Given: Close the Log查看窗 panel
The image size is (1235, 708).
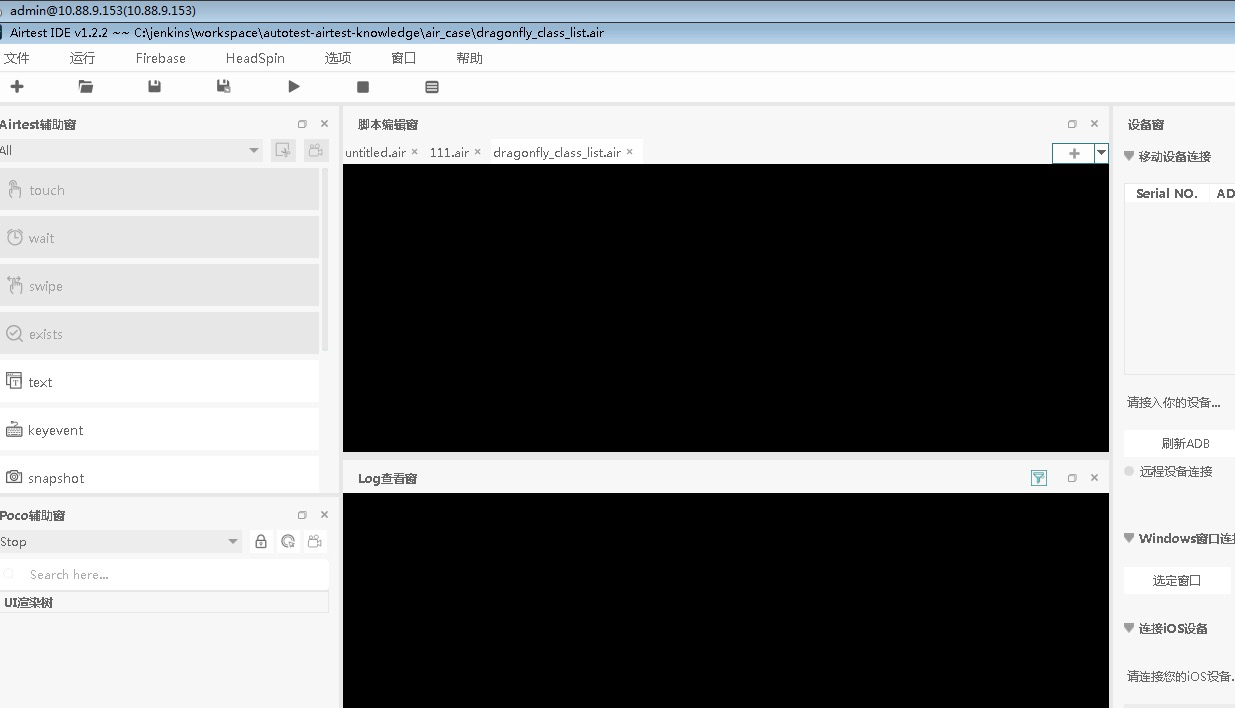Looking at the screenshot, I should 1094,478.
